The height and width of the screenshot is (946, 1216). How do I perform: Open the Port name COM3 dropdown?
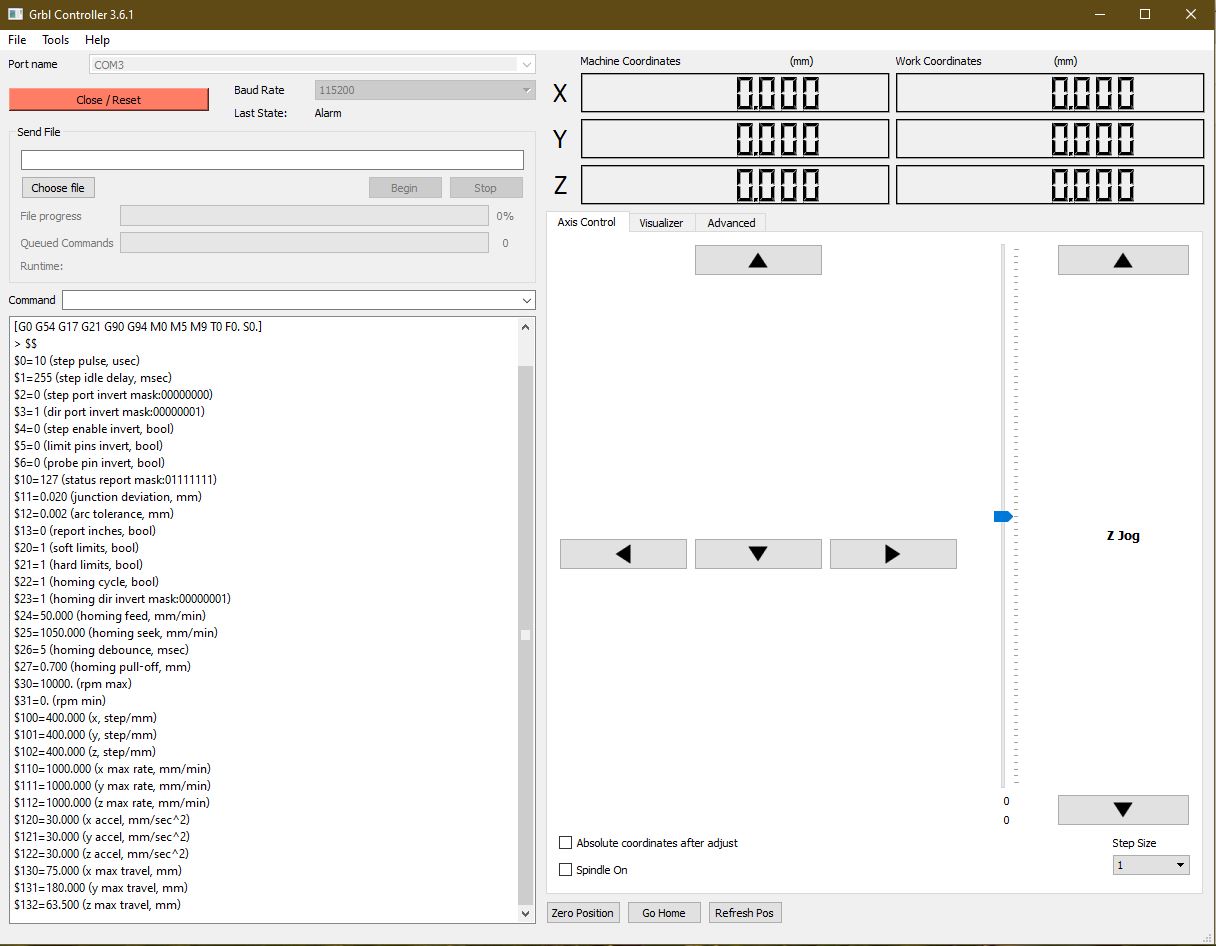526,65
